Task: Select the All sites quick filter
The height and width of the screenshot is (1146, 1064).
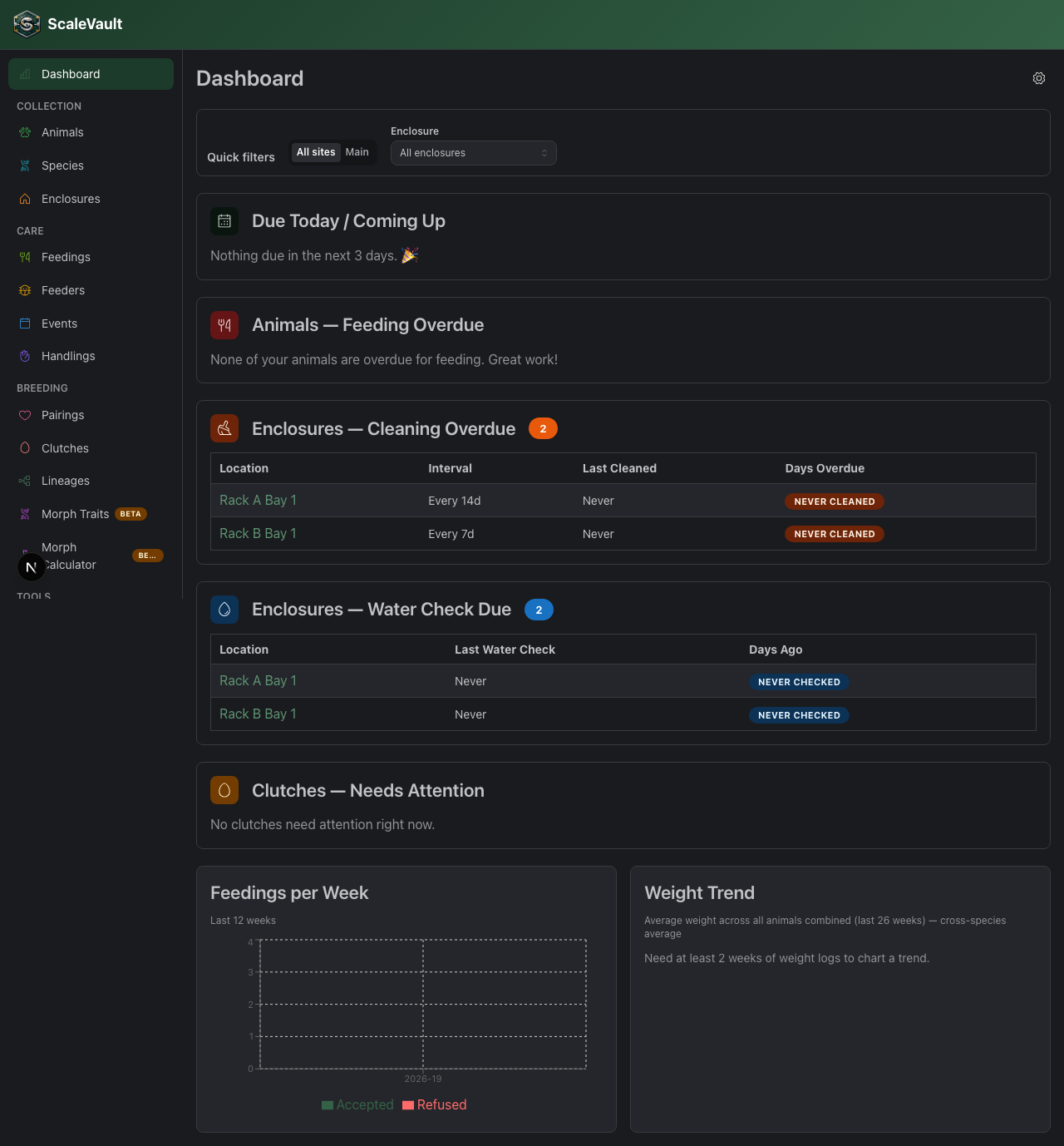Action: (x=316, y=152)
